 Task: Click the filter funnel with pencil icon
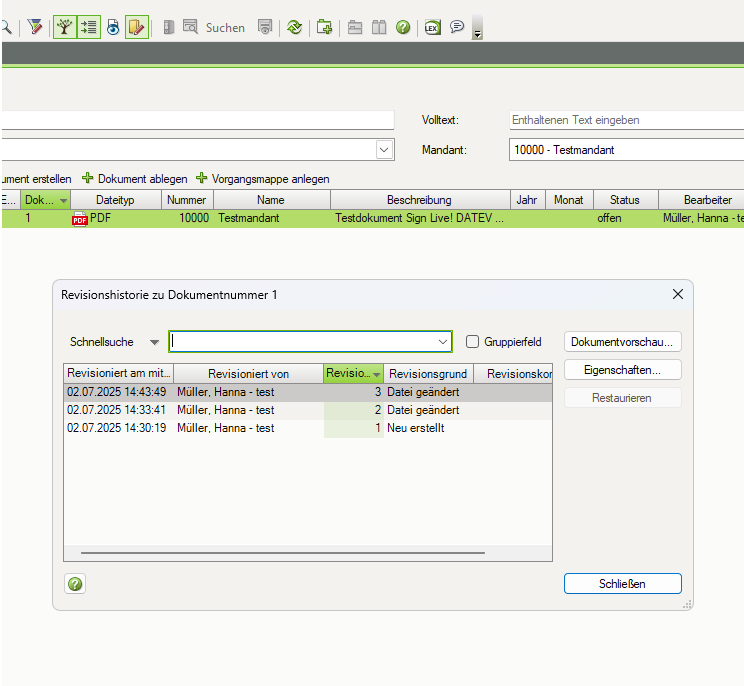pyautogui.click(x=35, y=27)
